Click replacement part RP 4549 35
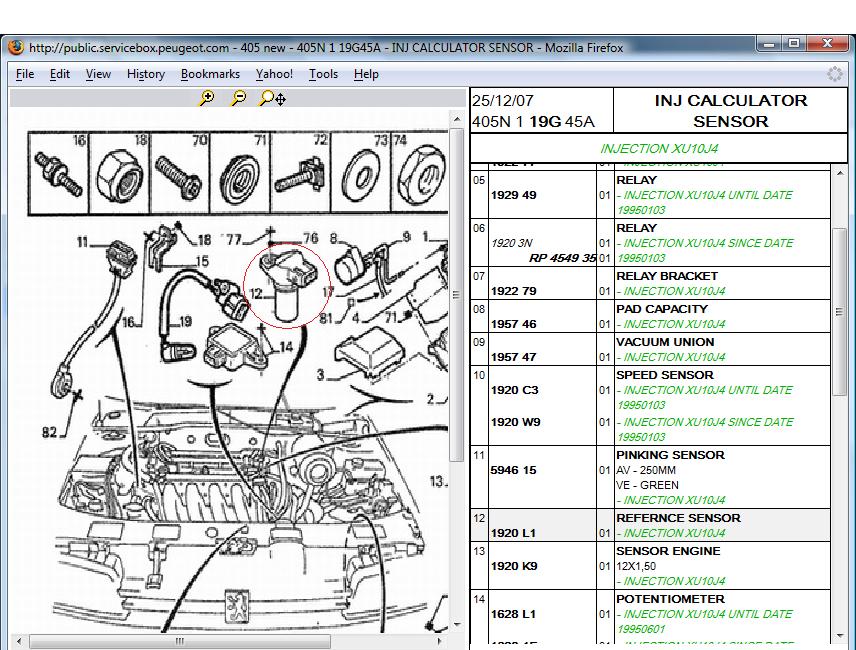Screen dimensions: 856x650 [x=562, y=258]
